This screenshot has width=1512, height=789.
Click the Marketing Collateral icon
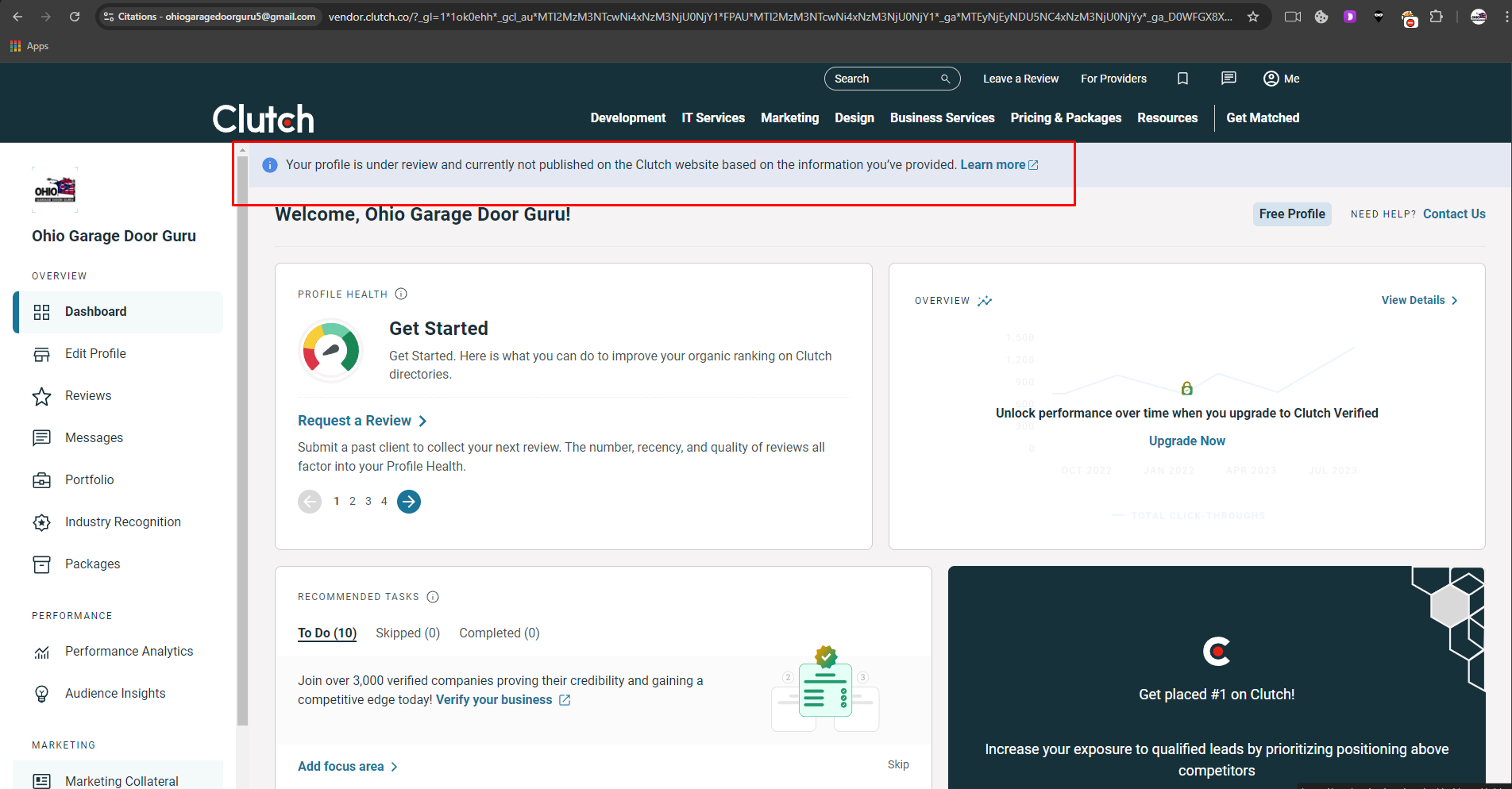pyautogui.click(x=42, y=782)
